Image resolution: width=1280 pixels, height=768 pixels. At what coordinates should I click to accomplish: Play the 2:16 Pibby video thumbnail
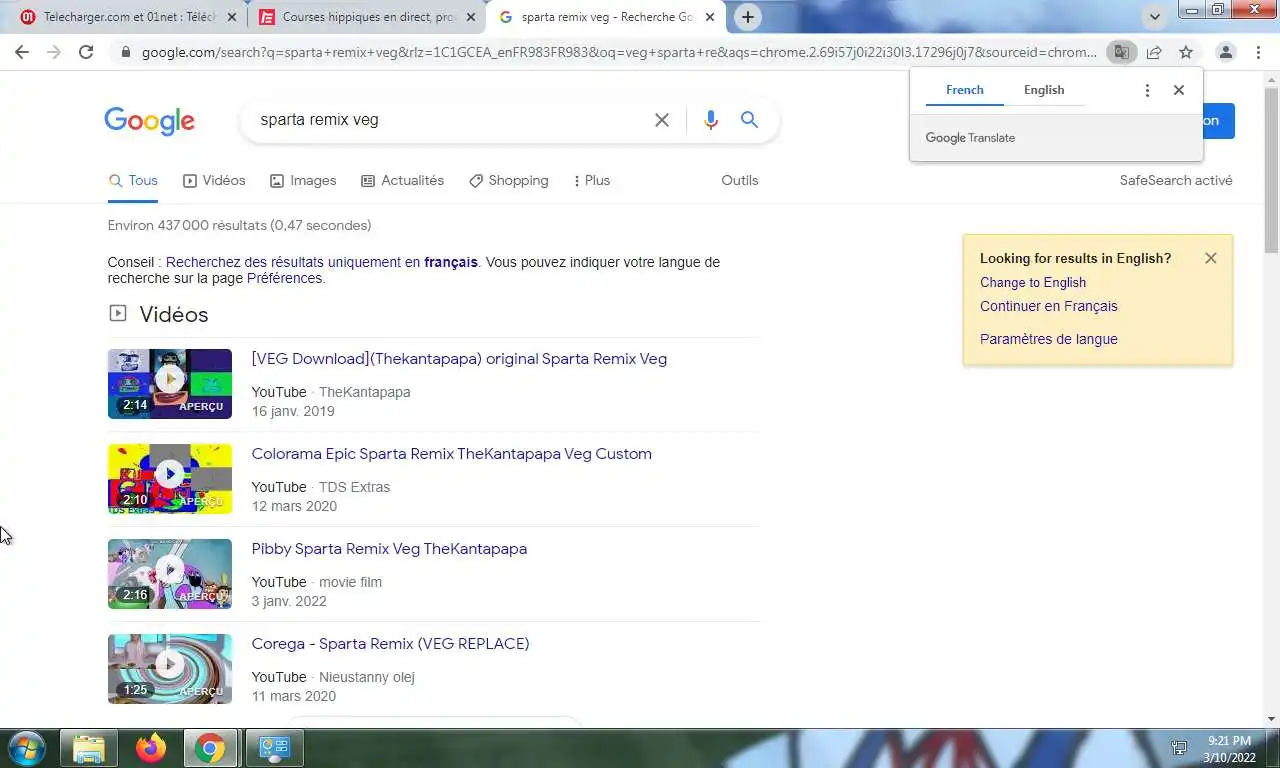point(170,574)
